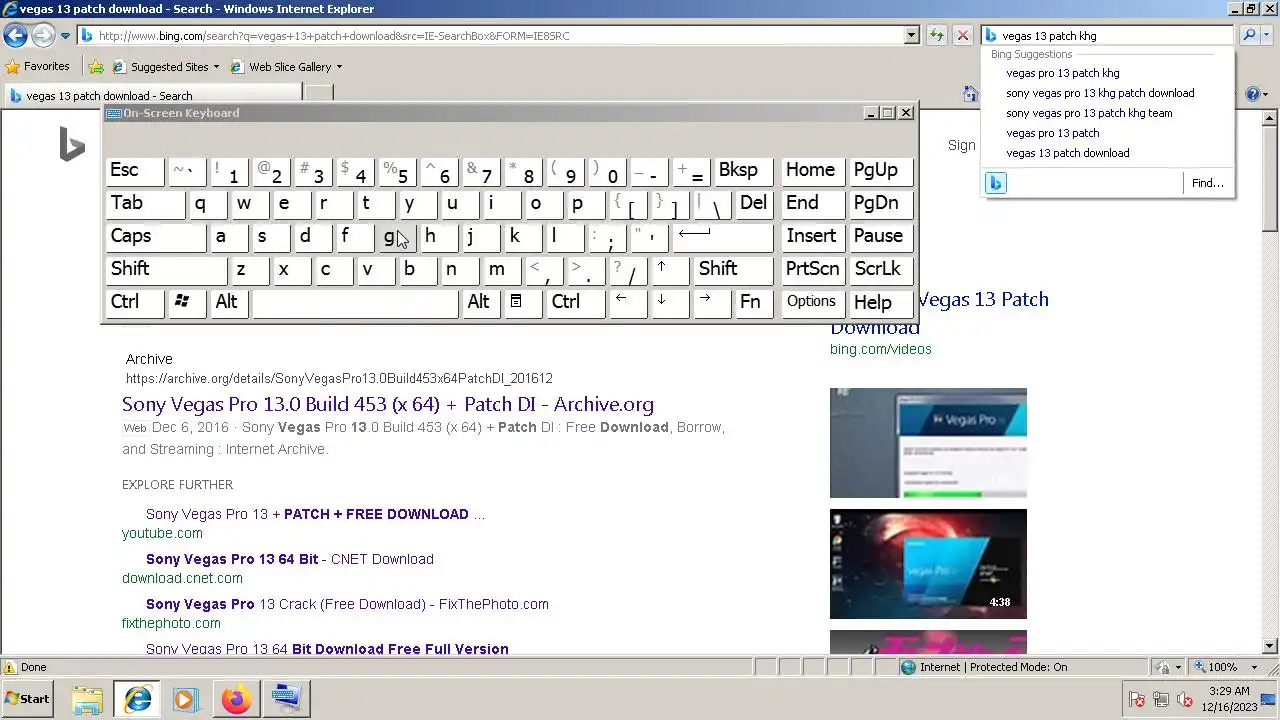The height and width of the screenshot is (720, 1280).
Task: Open 'Sony Vegas Pro 13.0 Build 453' Archive.org result
Action: [x=388, y=404]
